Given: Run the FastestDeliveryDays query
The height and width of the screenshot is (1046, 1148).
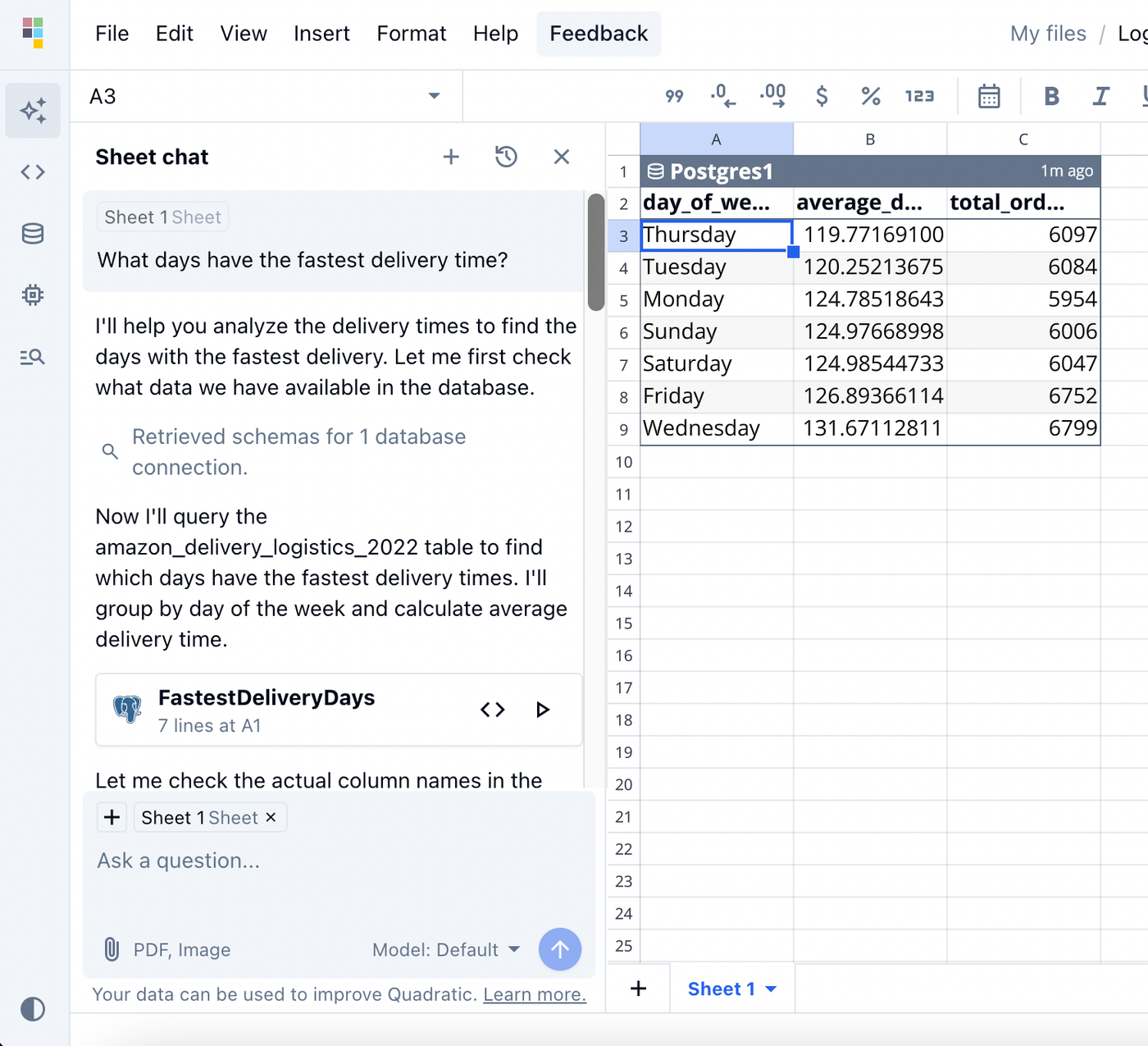Looking at the screenshot, I should pos(543,709).
